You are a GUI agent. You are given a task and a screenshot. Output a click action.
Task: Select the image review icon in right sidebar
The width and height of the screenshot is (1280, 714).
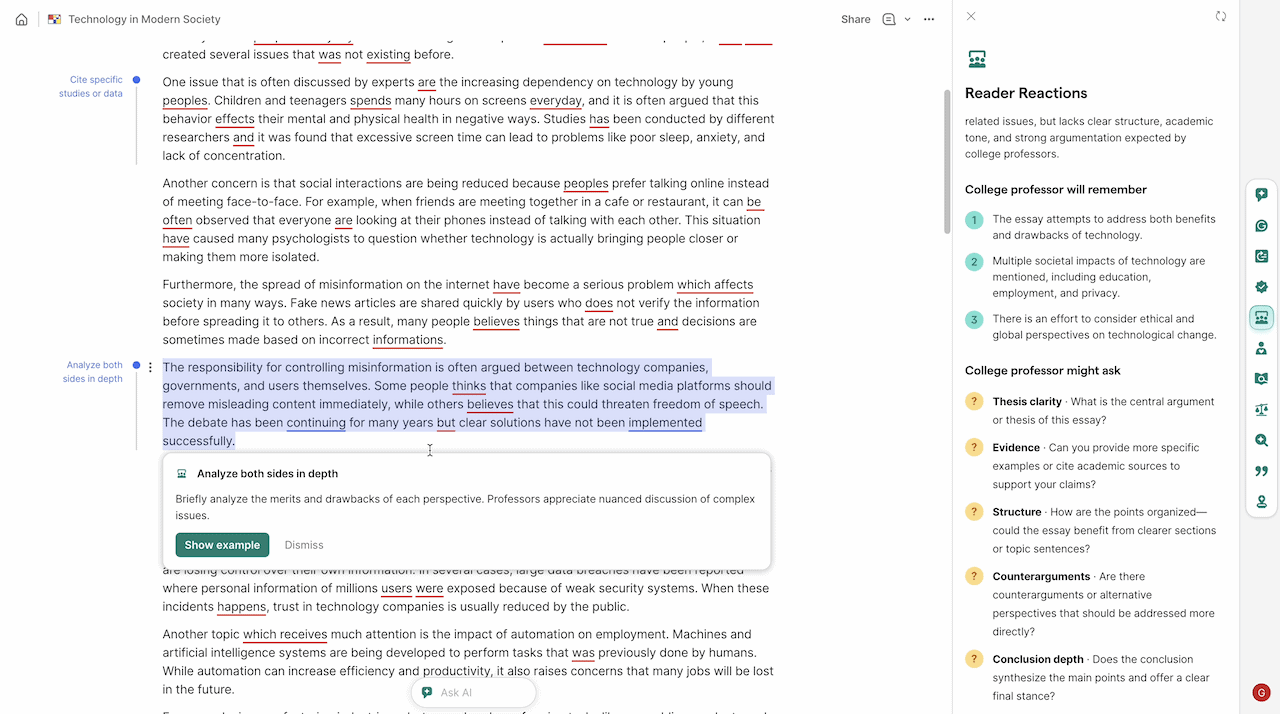(x=1261, y=379)
